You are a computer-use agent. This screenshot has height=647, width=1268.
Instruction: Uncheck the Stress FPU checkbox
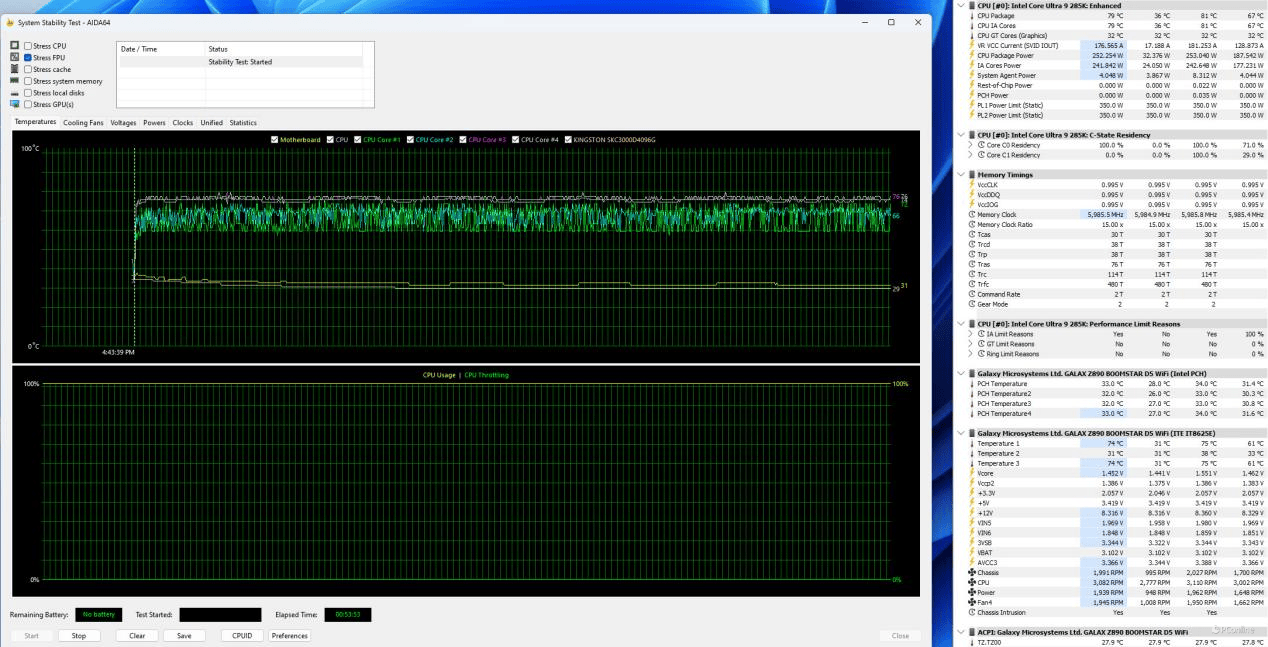28,58
